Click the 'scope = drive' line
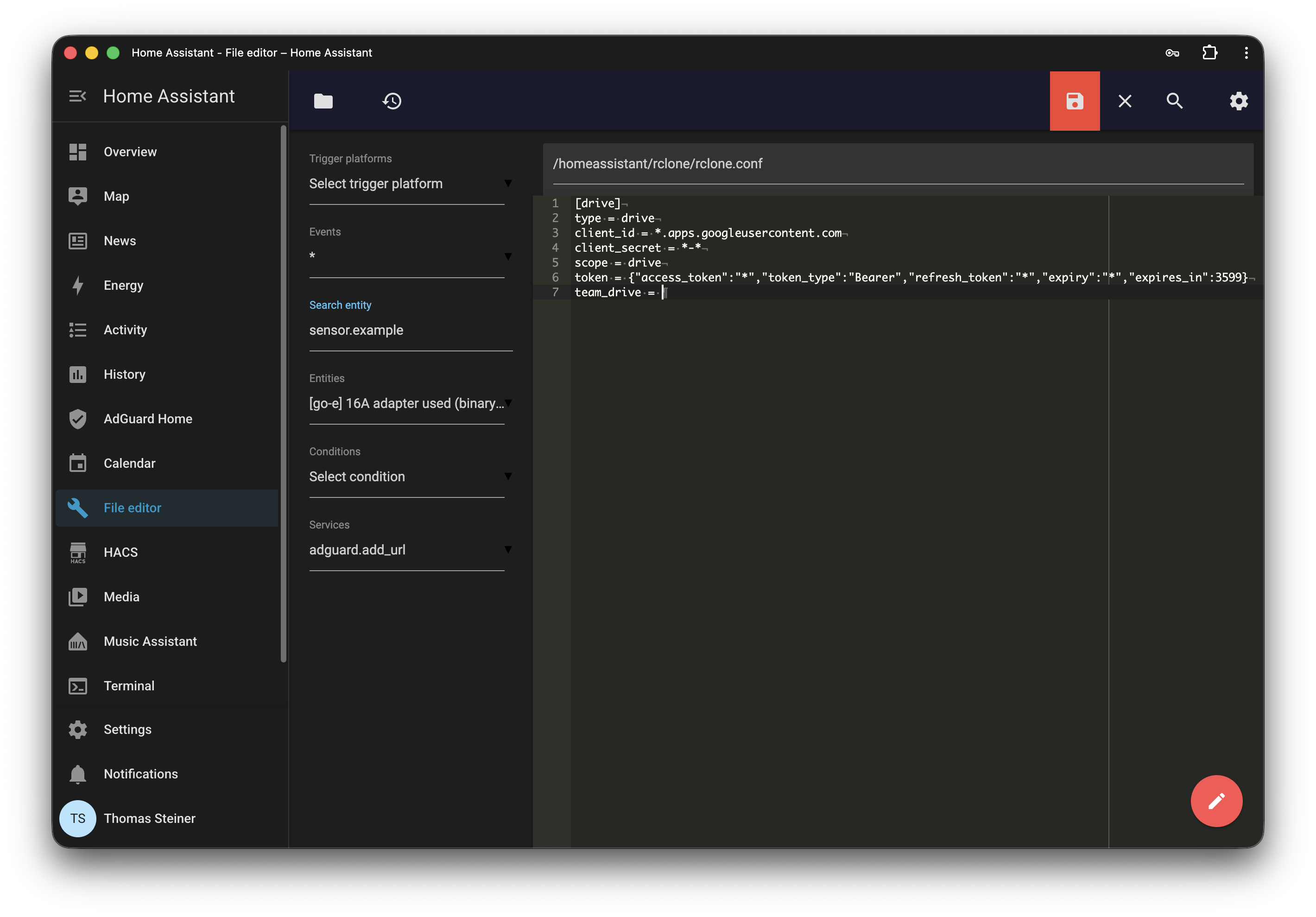The width and height of the screenshot is (1316, 917). (x=618, y=263)
